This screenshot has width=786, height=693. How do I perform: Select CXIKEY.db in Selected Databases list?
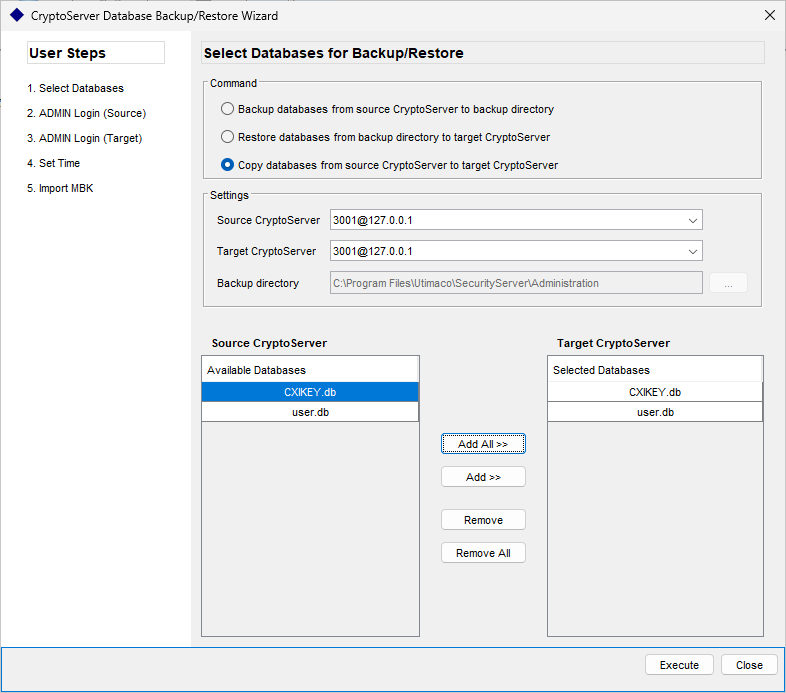pos(655,392)
